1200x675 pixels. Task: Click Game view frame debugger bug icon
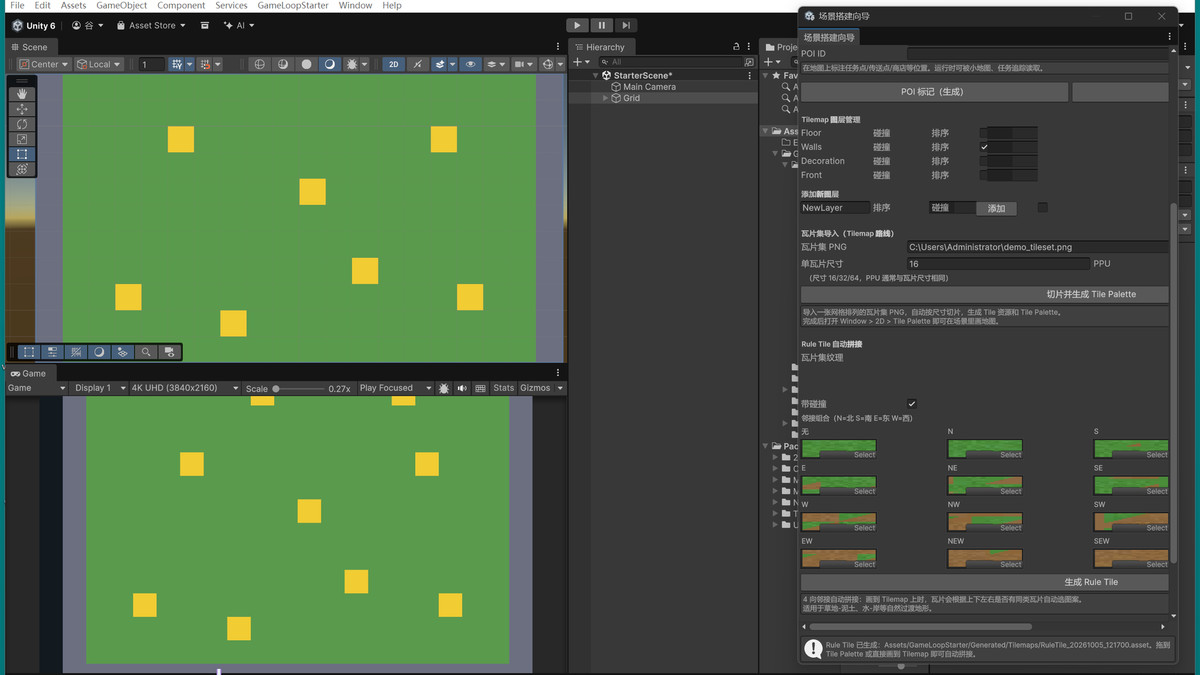click(x=444, y=388)
